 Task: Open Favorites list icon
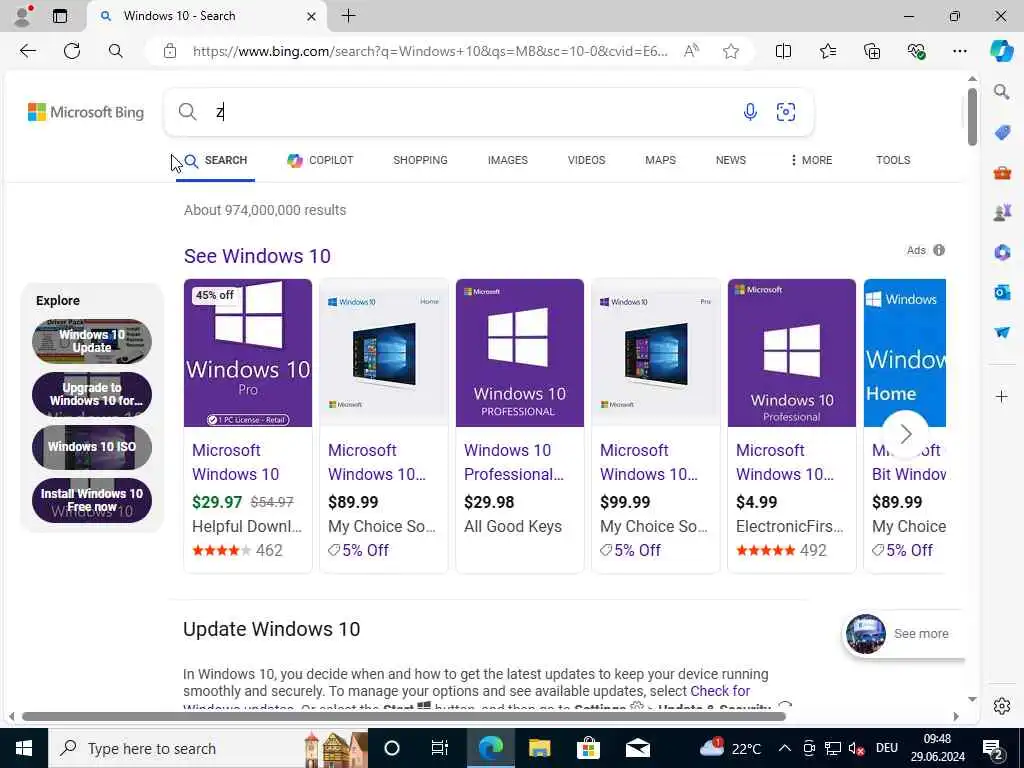pyautogui.click(x=827, y=51)
